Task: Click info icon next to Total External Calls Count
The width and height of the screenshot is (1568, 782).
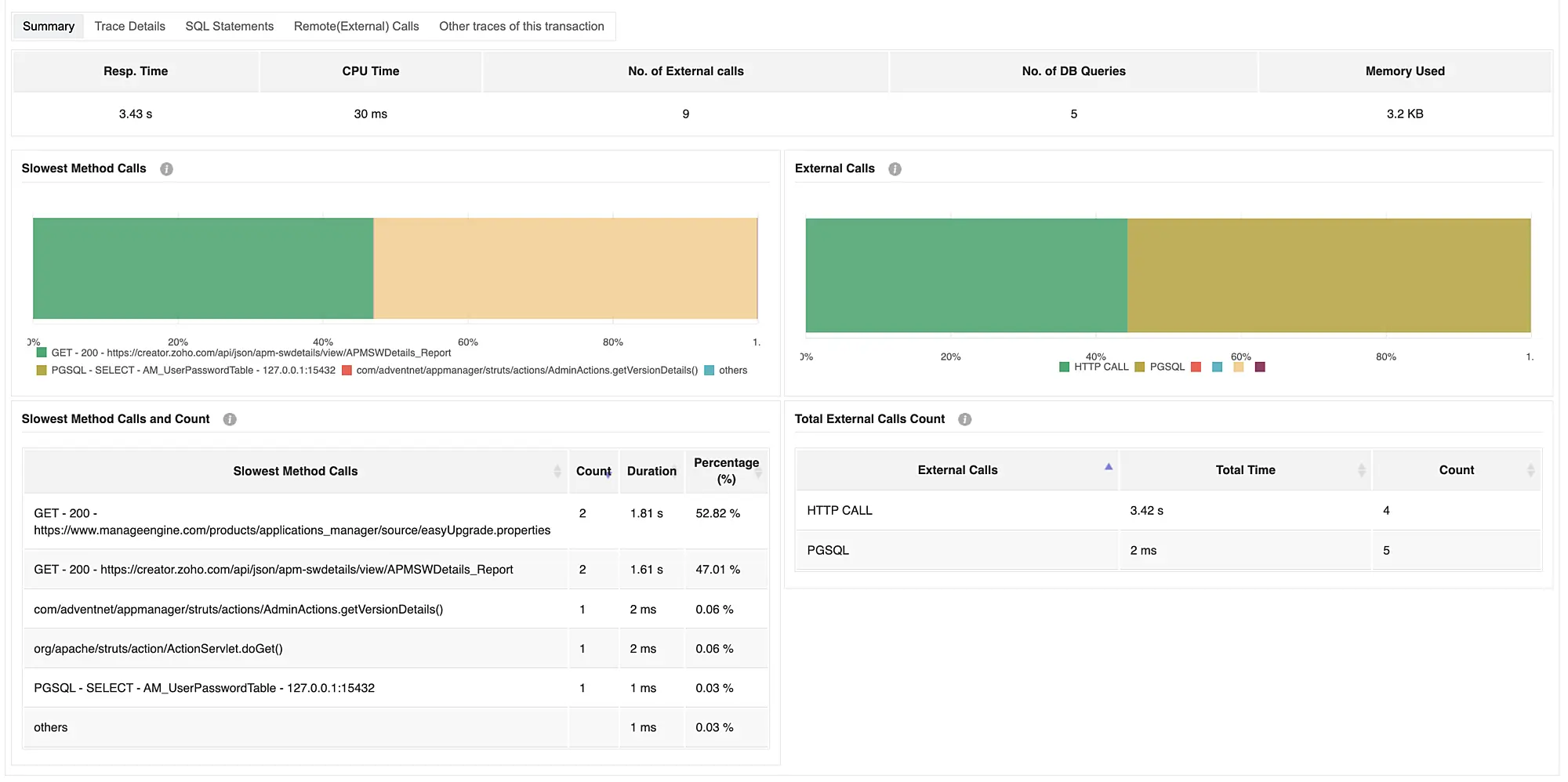Action: pos(965,419)
